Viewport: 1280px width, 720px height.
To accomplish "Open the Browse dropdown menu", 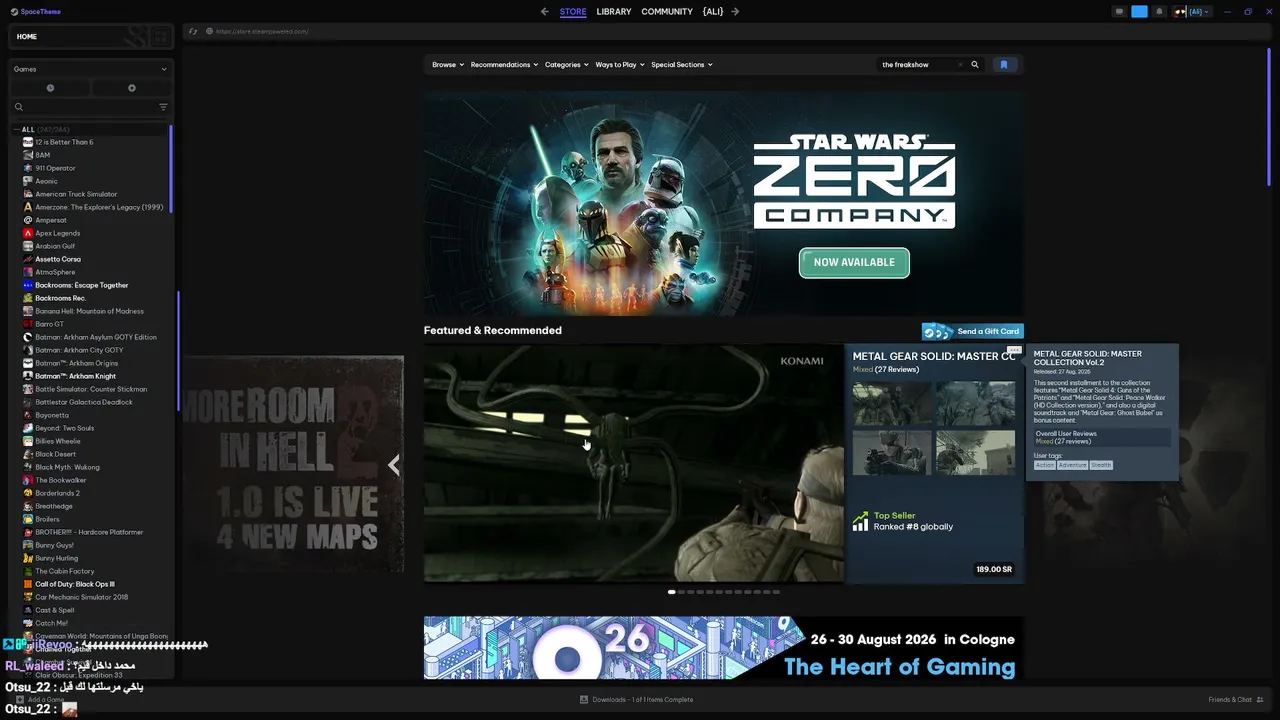I will [x=448, y=65].
